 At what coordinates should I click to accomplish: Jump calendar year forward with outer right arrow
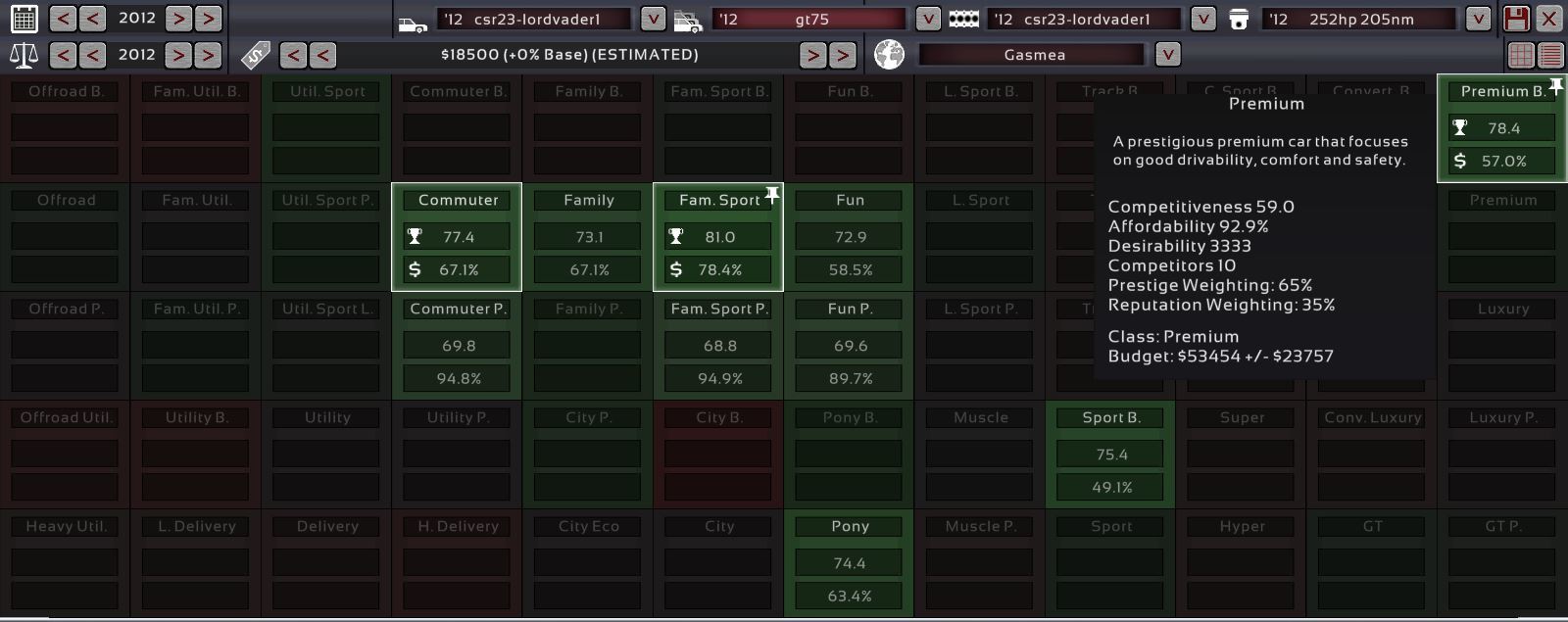click(208, 18)
